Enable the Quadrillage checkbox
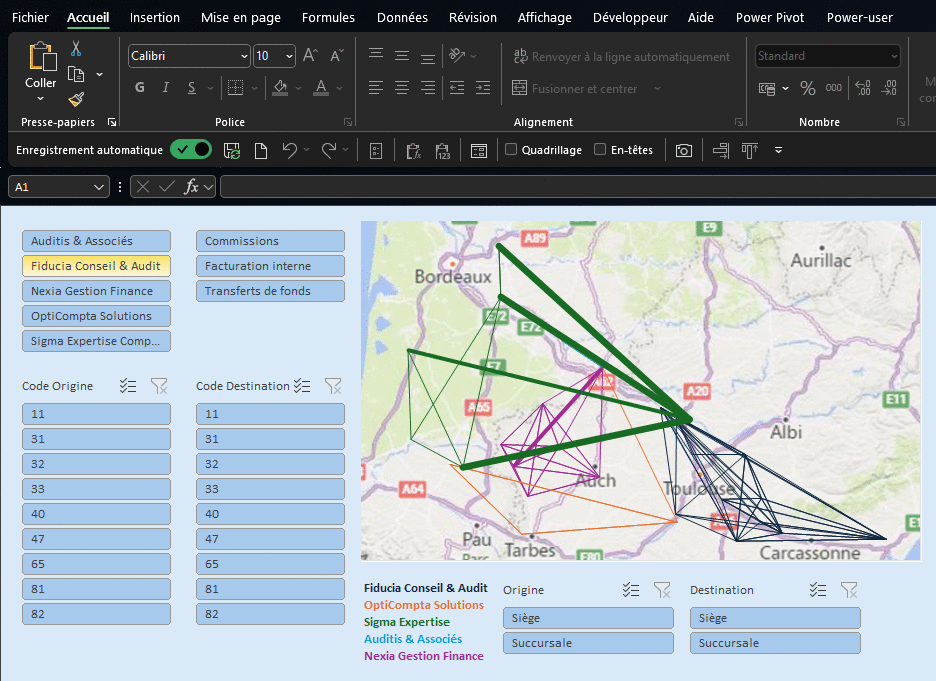936x681 pixels. [511, 149]
